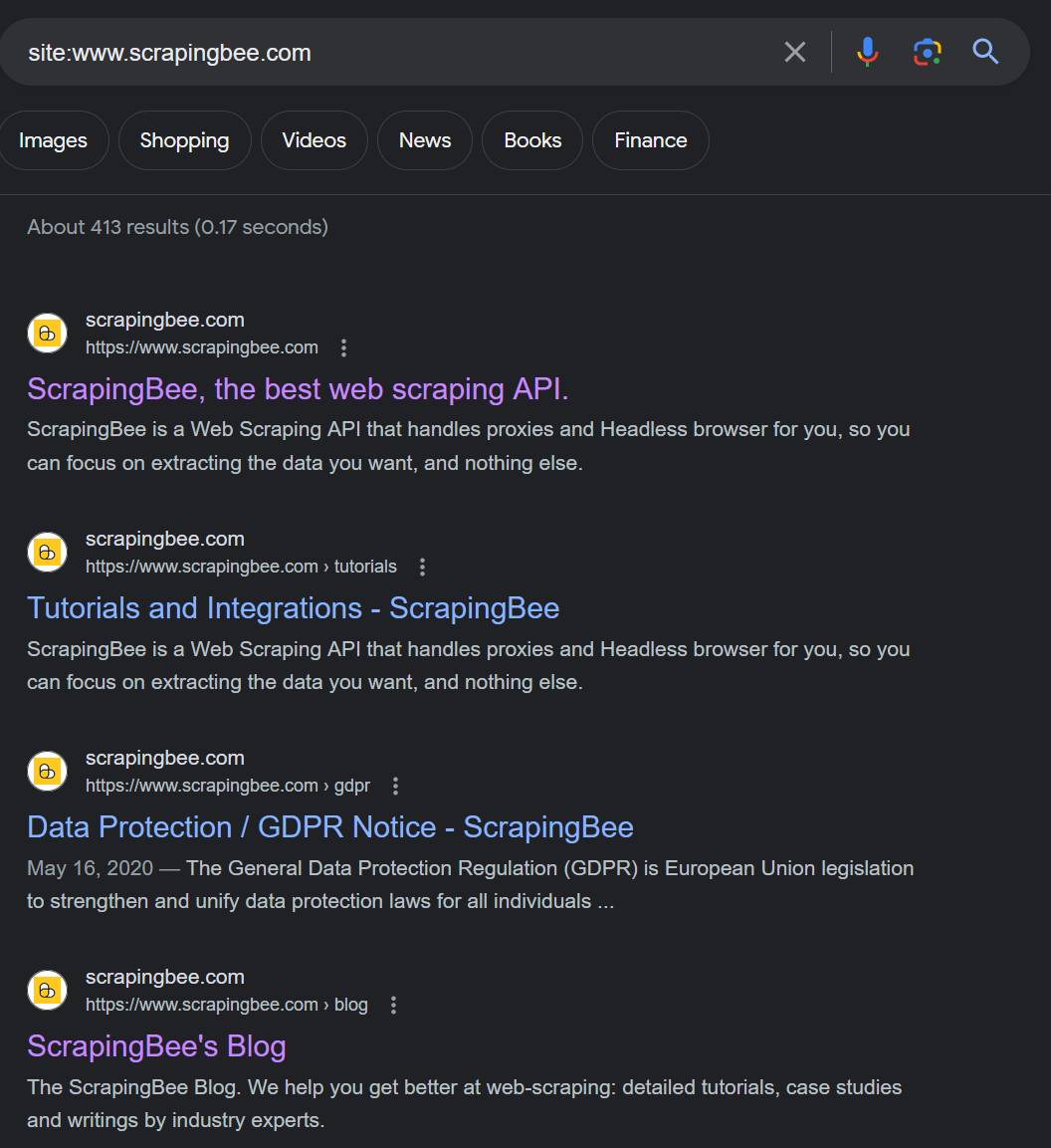Click the favicon beside the GDPR result
1051x1148 pixels.
pos(47,771)
